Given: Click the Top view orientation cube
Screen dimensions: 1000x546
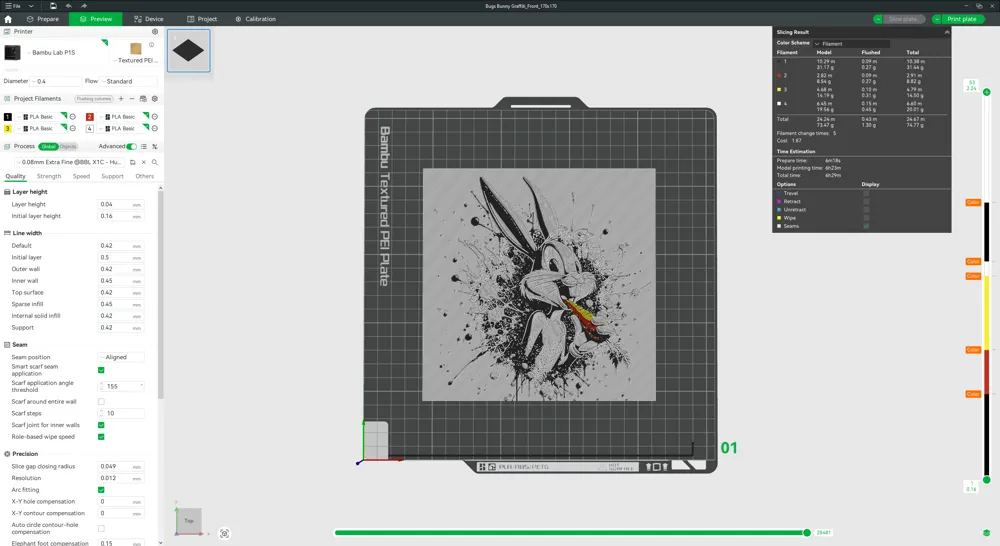Looking at the screenshot, I should (189, 521).
